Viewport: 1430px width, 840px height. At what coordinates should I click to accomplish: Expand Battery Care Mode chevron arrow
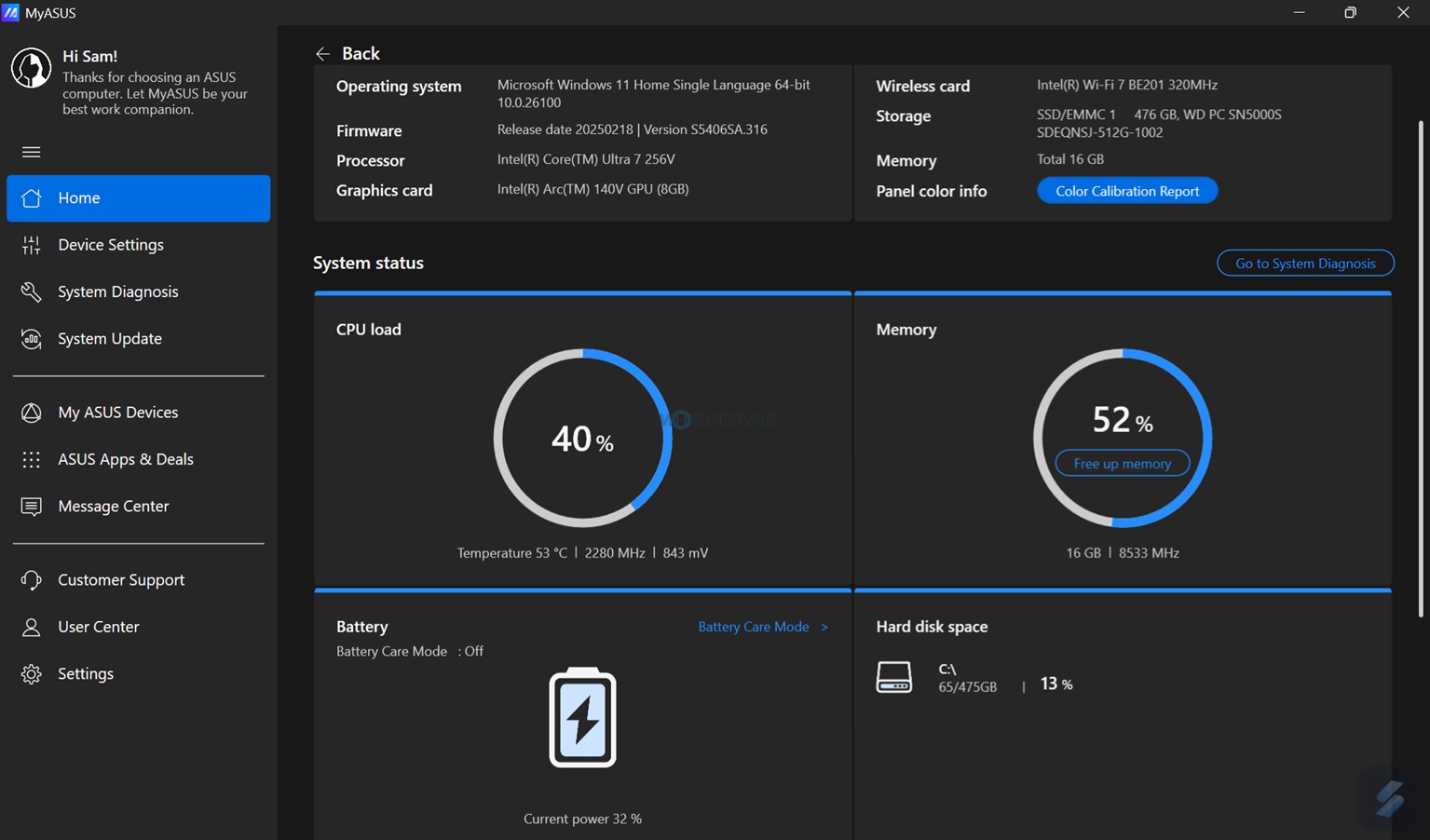click(x=824, y=628)
